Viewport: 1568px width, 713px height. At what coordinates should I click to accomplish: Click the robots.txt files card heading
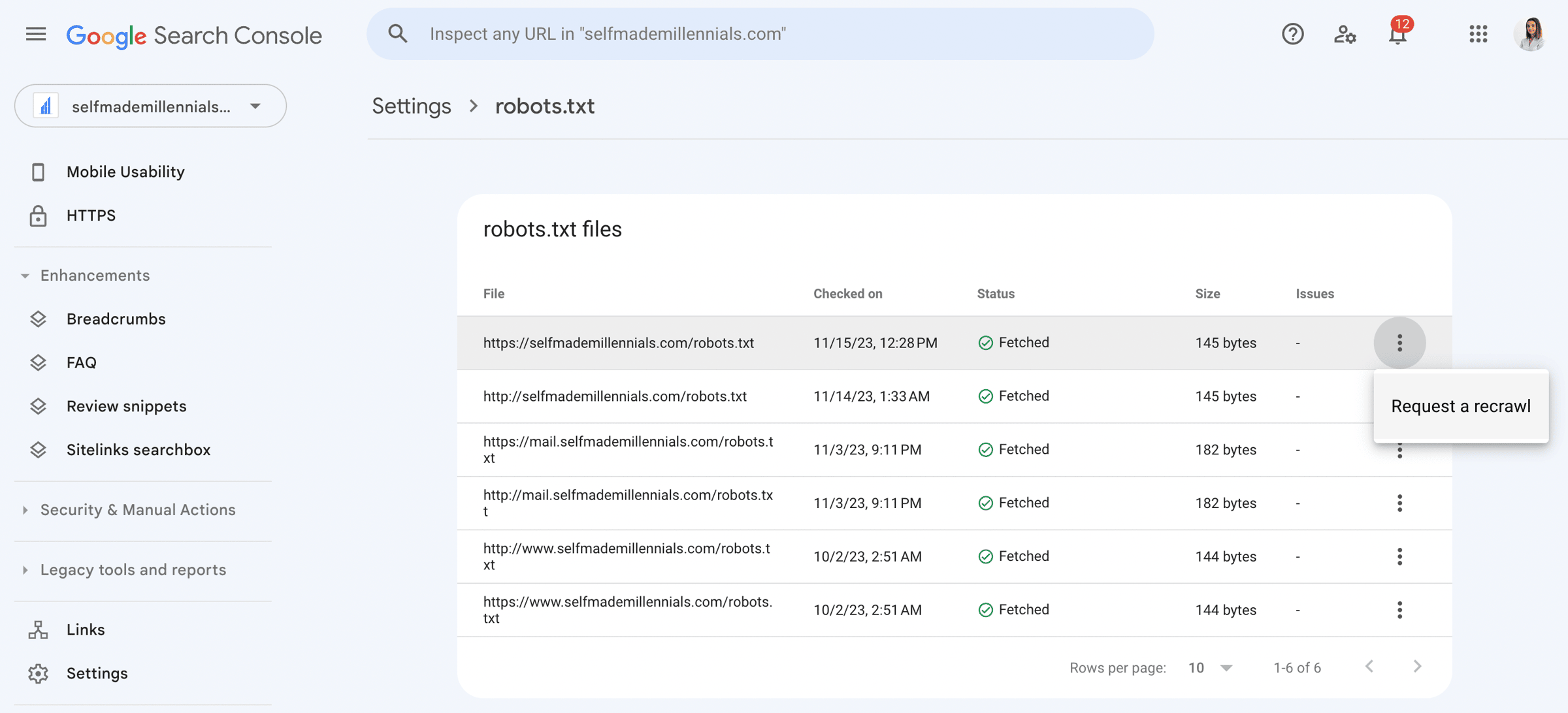[x=552, y=229]
